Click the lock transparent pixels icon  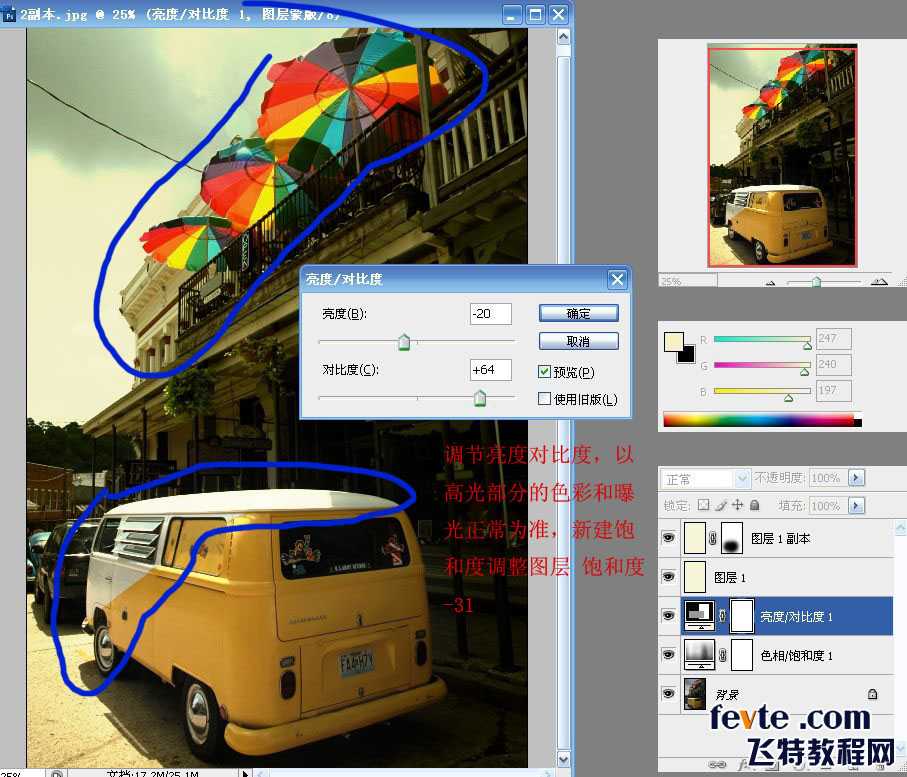click(x=703, y=505)
